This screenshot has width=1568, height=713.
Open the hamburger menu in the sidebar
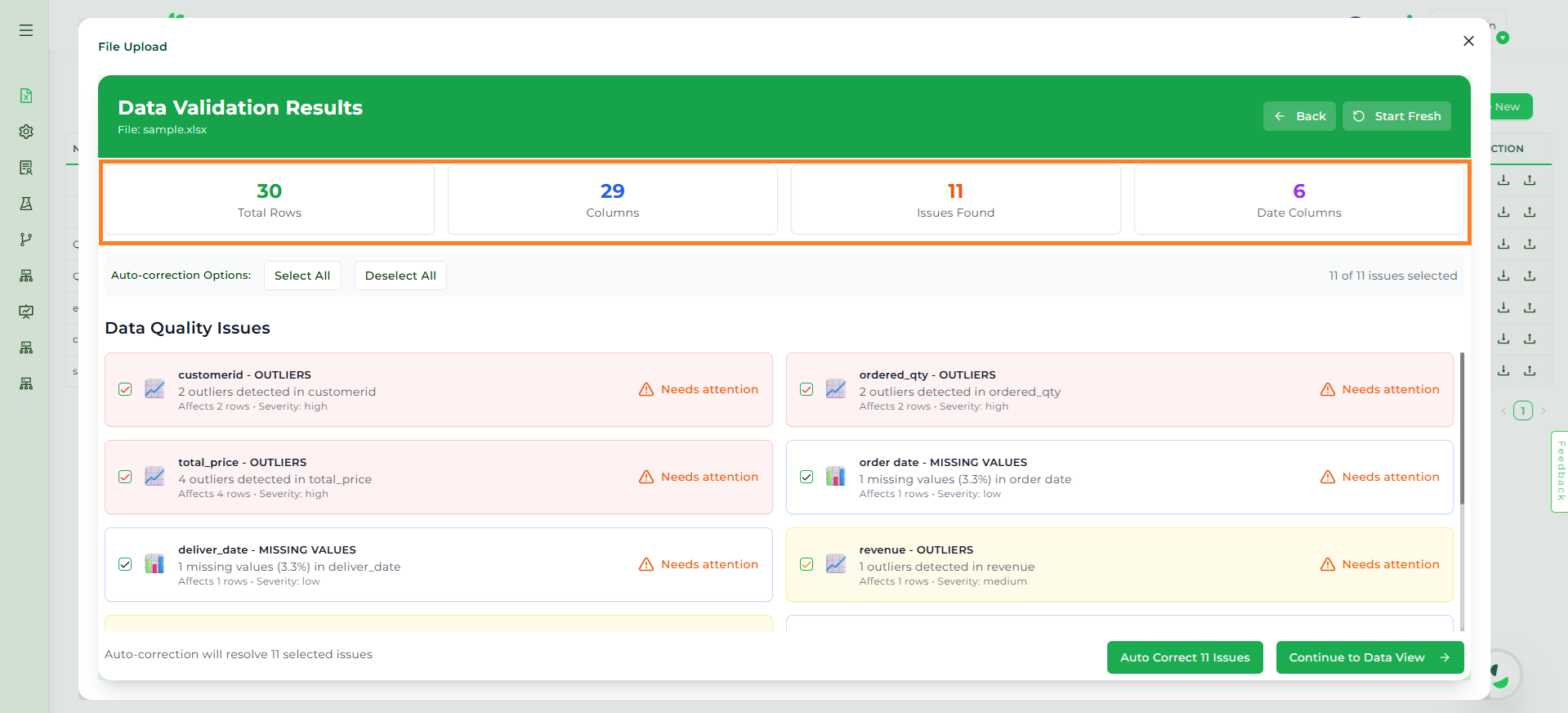click(26, 30)
